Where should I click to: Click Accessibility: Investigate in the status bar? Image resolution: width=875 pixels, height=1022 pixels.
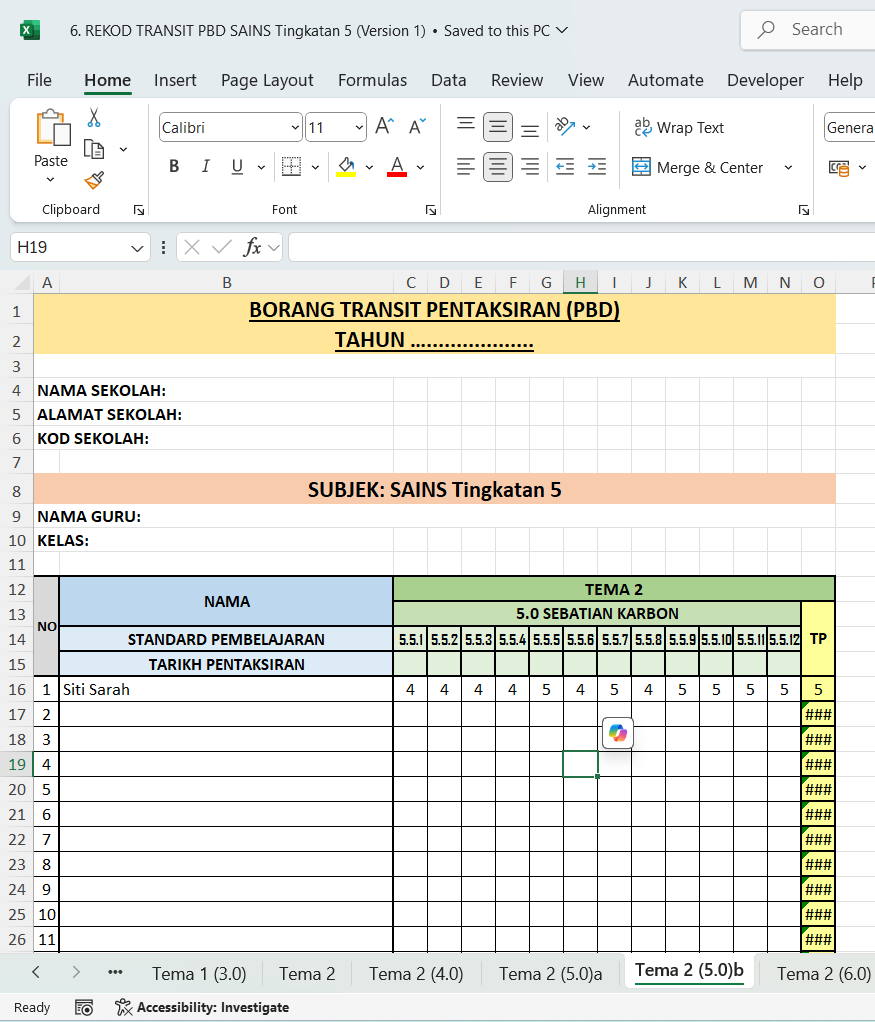tap(202, 1007)
